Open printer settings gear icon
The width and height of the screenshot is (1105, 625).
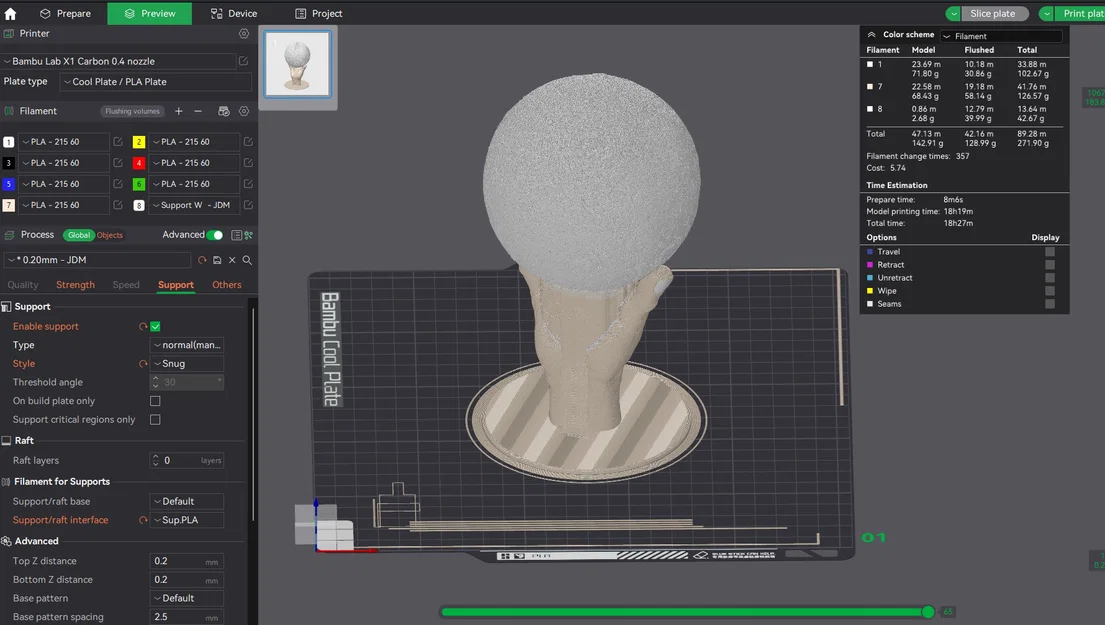pyautogui.click(x=244, y=33)
